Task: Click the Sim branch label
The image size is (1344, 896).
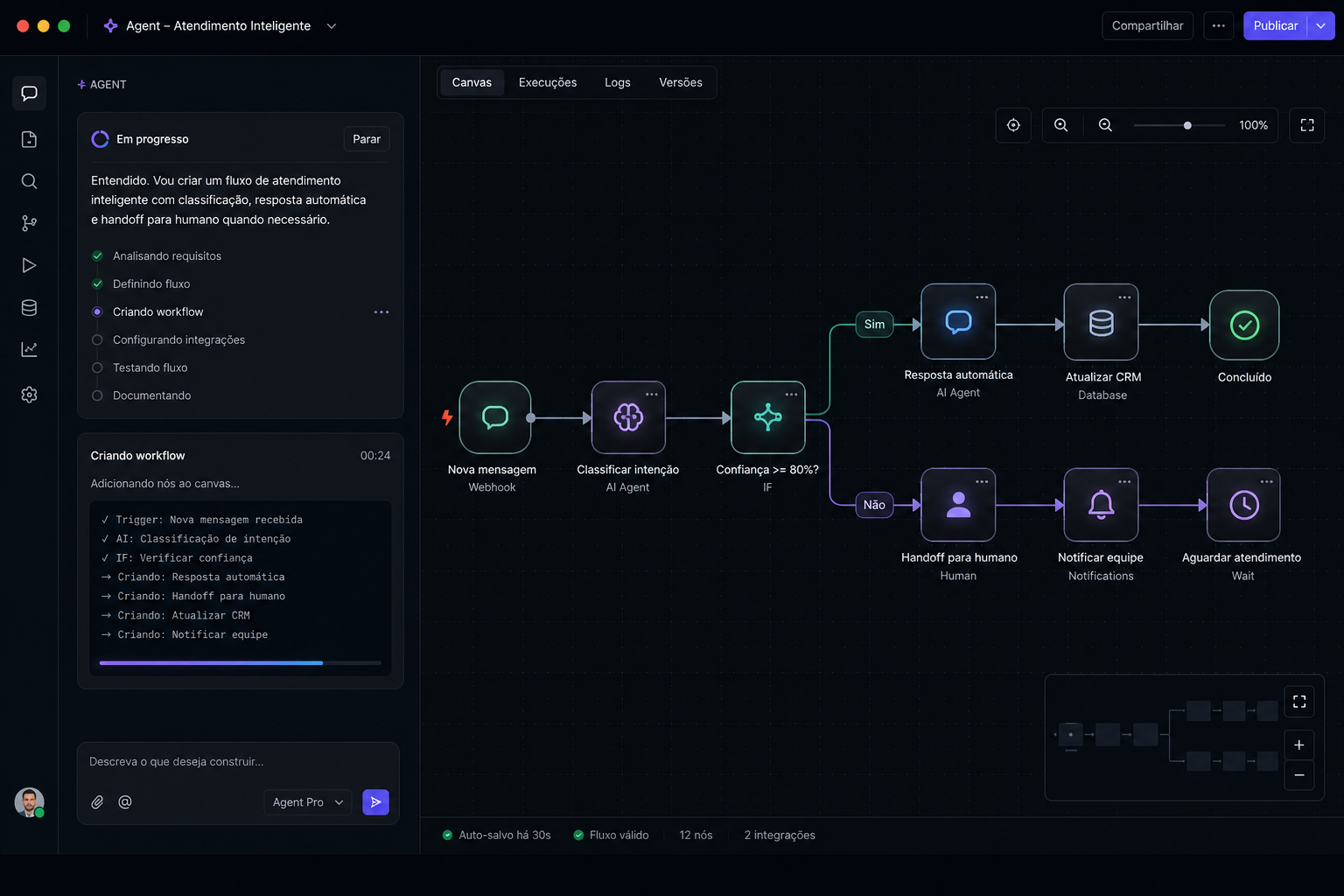Action: pos(874,325)
